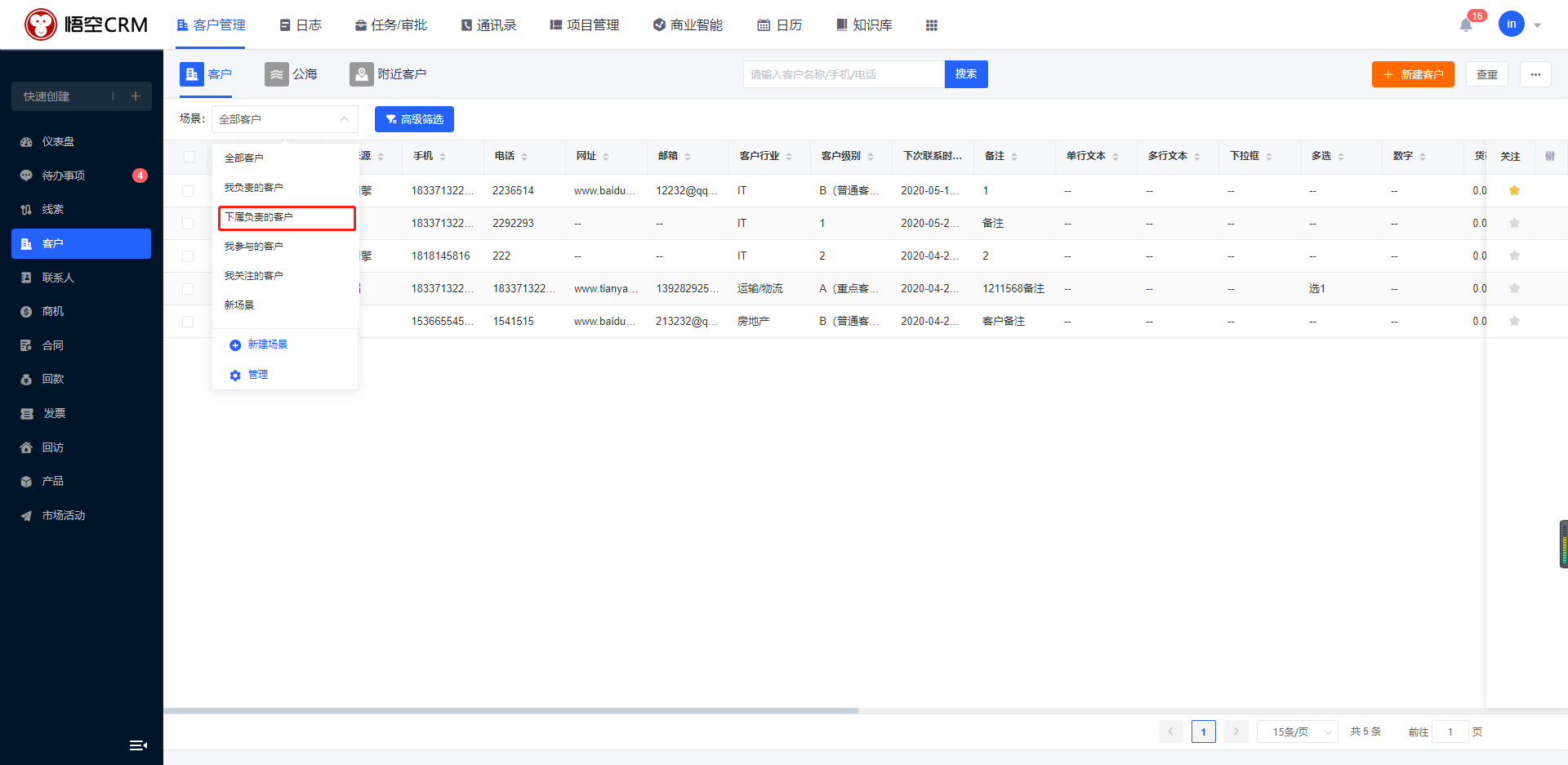This screenshot has width=1568, height=765.
Task: Click the gear icon 管理 in scene dropdown
Action: 235,376
